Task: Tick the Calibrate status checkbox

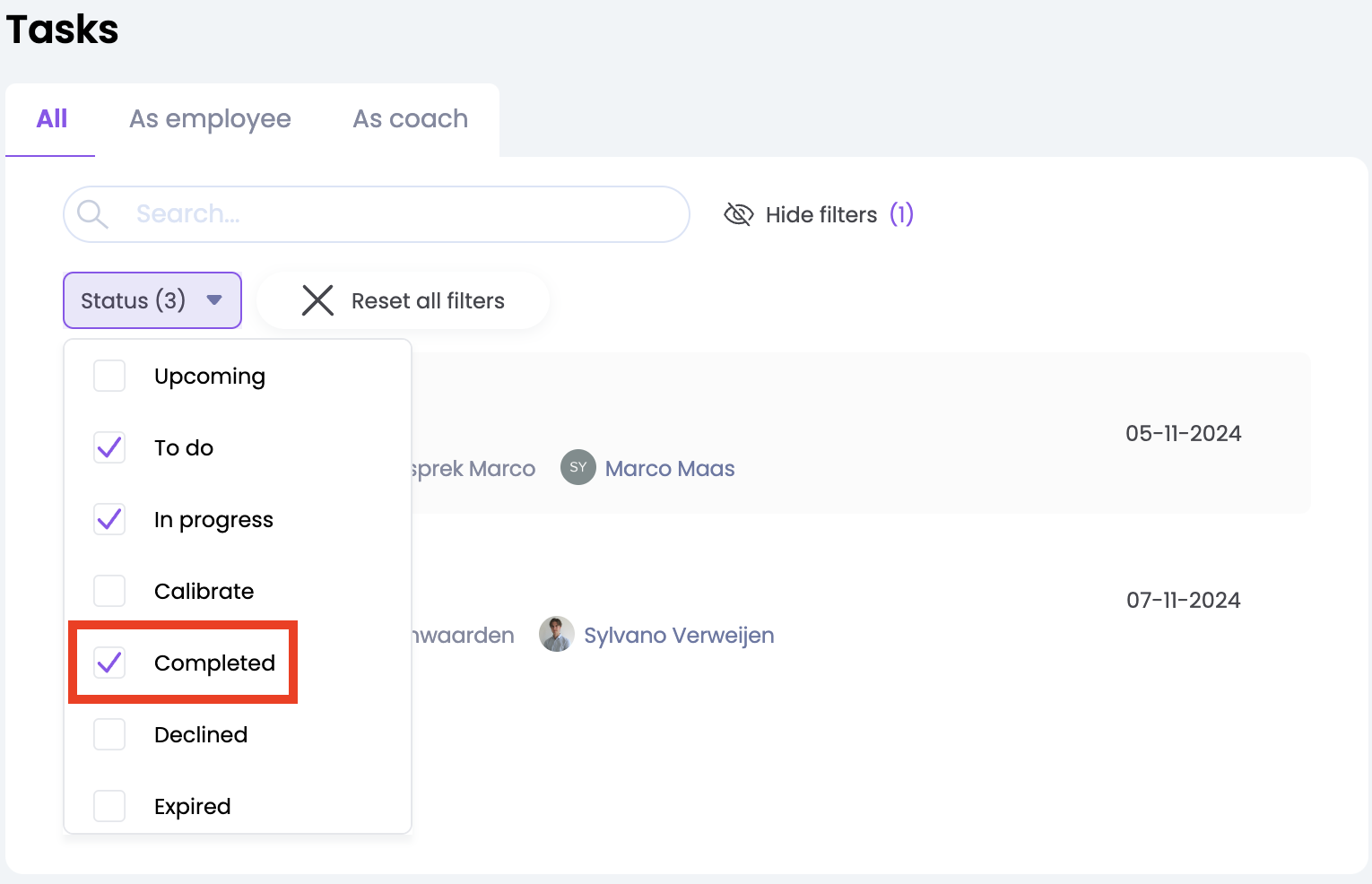Action: 109,591
